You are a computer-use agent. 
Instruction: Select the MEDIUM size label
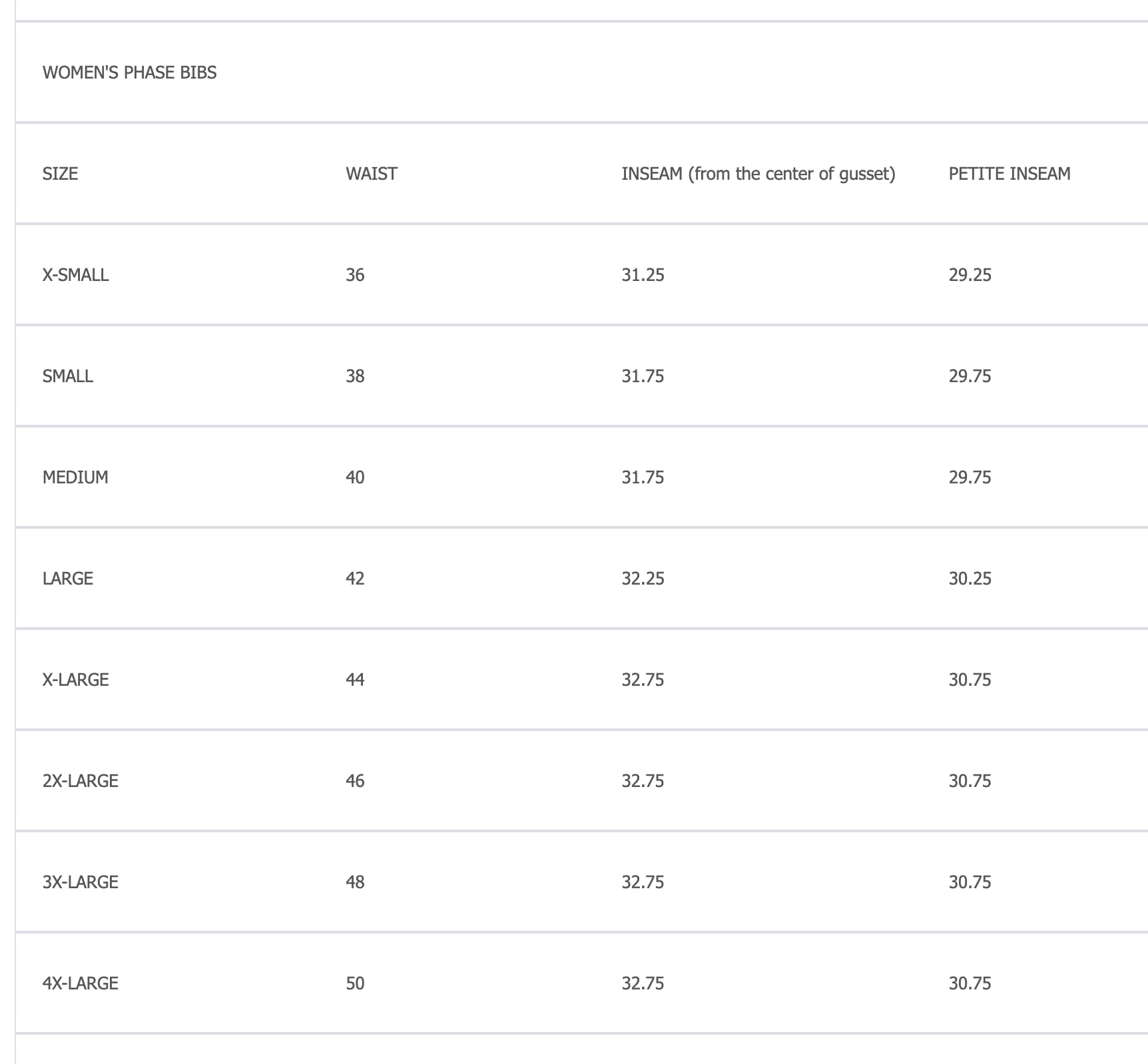tap(75, 477)
